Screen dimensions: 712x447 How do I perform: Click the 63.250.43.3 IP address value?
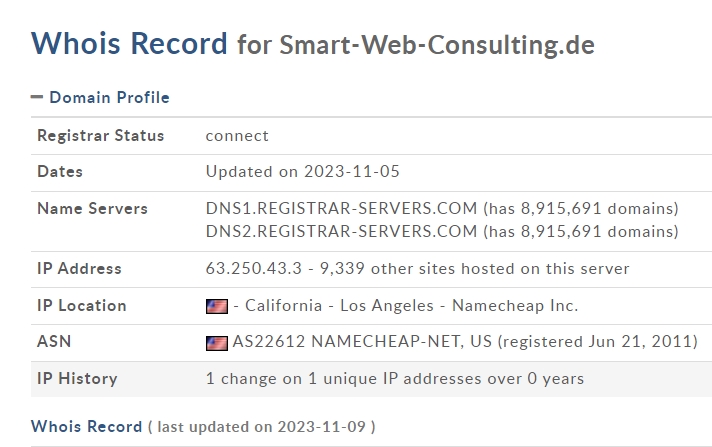pos(253,268)
